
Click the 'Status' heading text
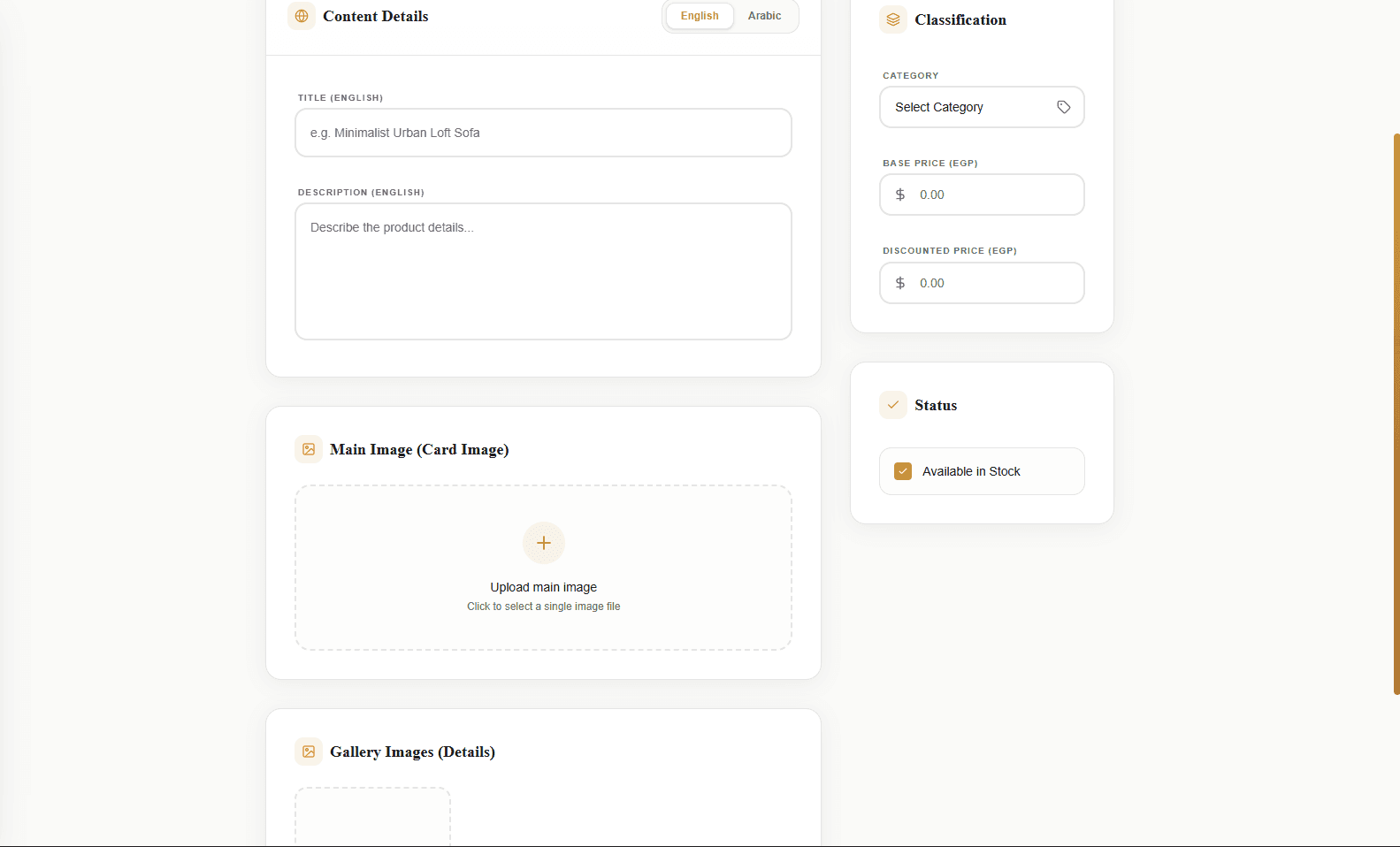pos(936,405)
